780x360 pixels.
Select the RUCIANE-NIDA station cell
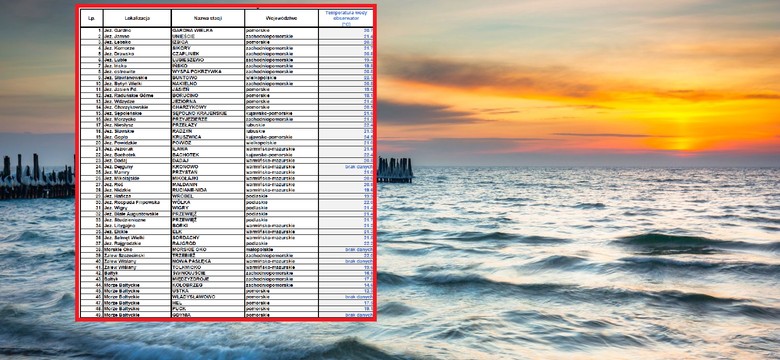(208, 190)
